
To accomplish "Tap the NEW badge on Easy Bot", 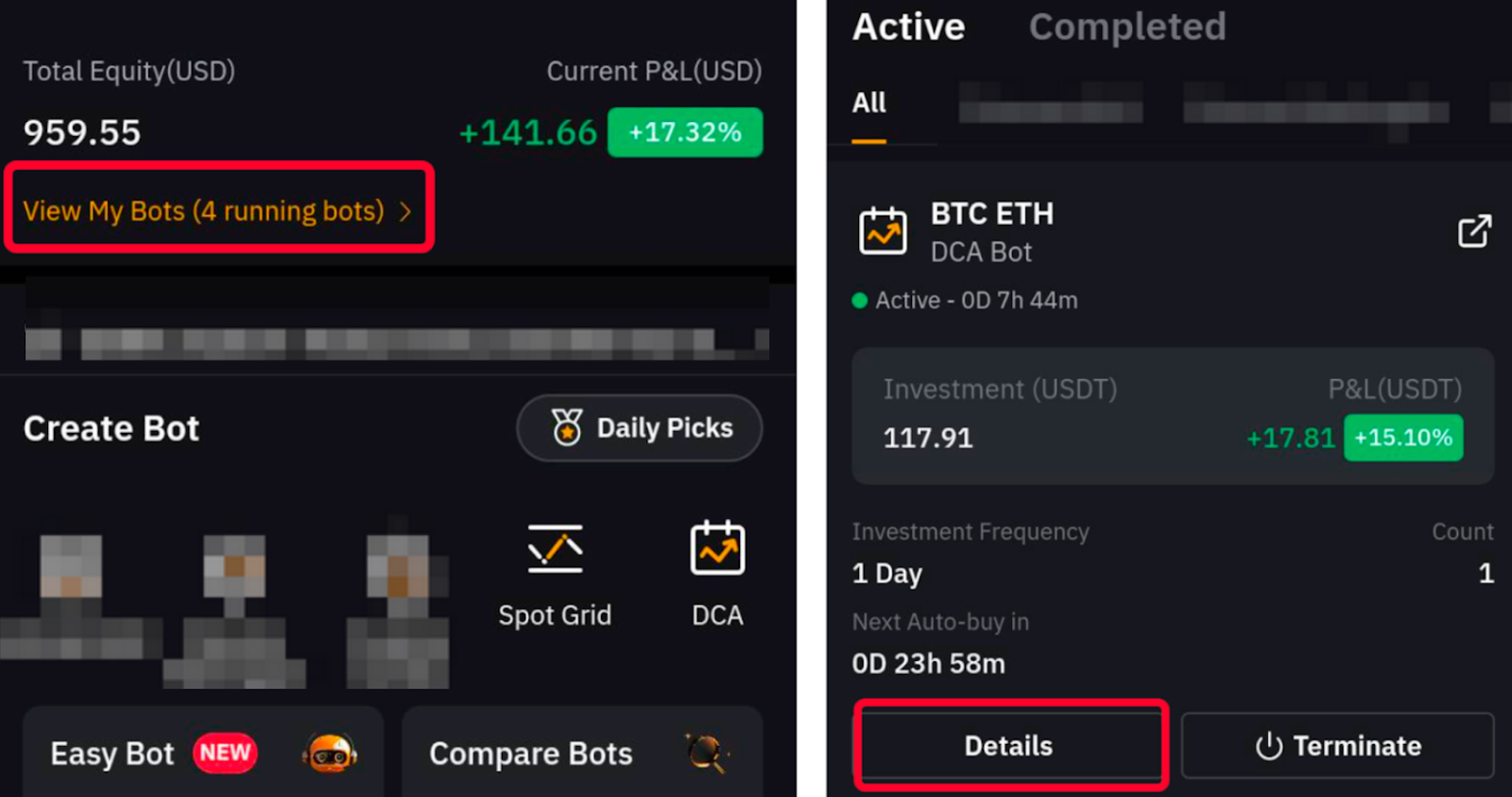I will click(225, 754).
